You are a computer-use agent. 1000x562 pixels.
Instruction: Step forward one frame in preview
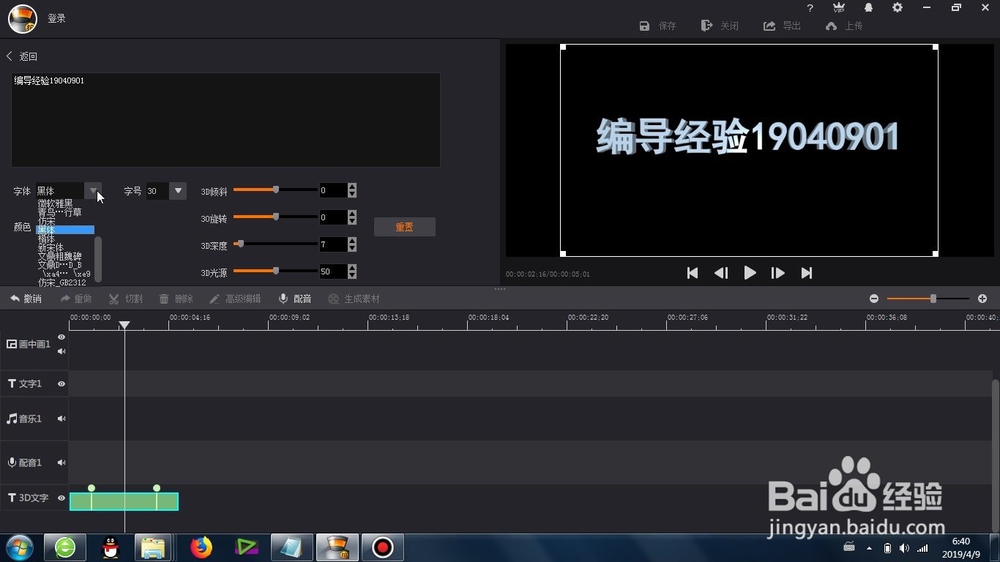tap(777, 273)
